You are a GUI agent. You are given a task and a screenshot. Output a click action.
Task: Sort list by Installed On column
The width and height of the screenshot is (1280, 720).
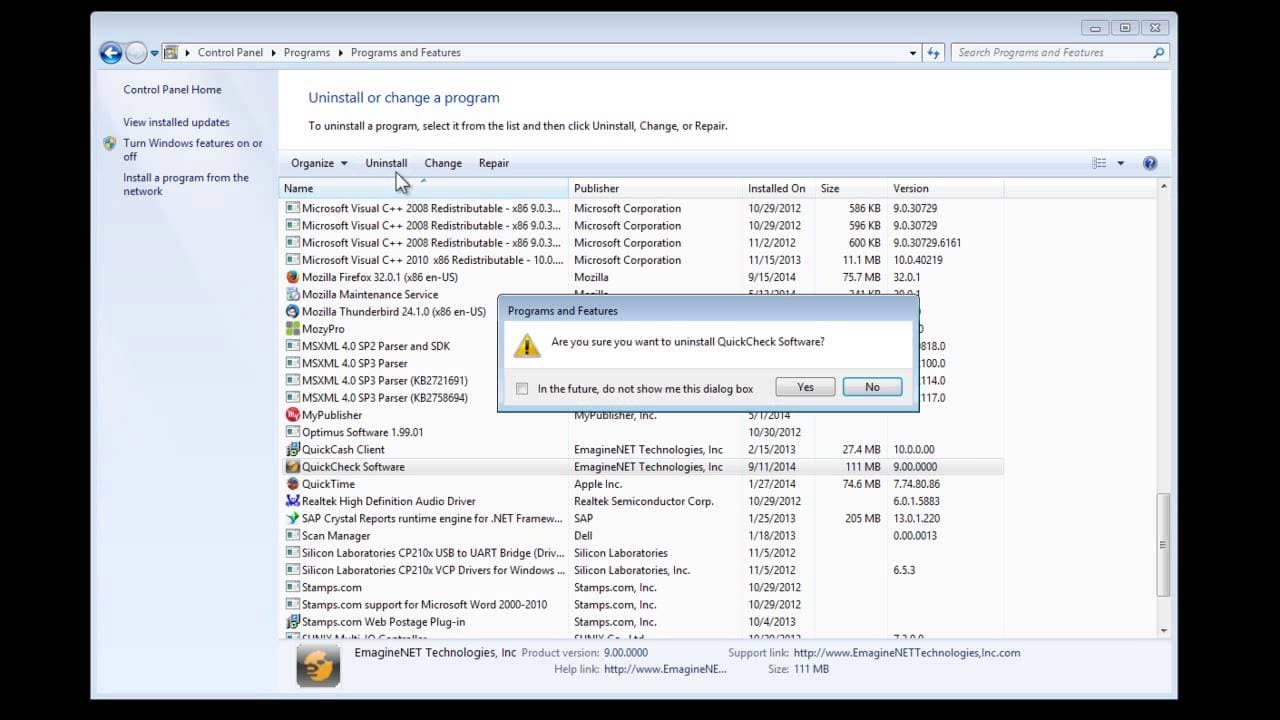coord(779,188)
